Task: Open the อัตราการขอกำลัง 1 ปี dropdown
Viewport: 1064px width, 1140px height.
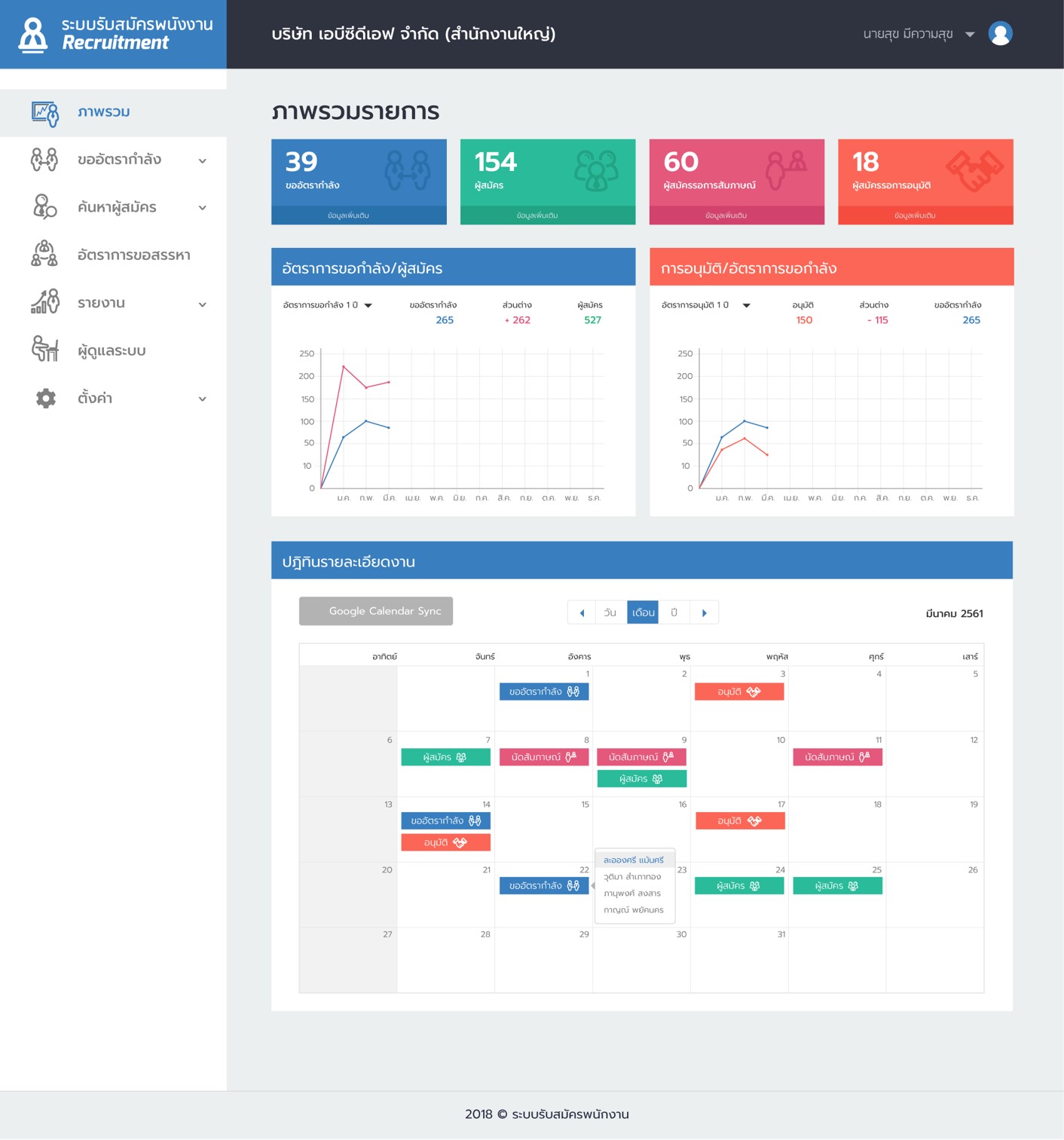Action: click(368, 305)
